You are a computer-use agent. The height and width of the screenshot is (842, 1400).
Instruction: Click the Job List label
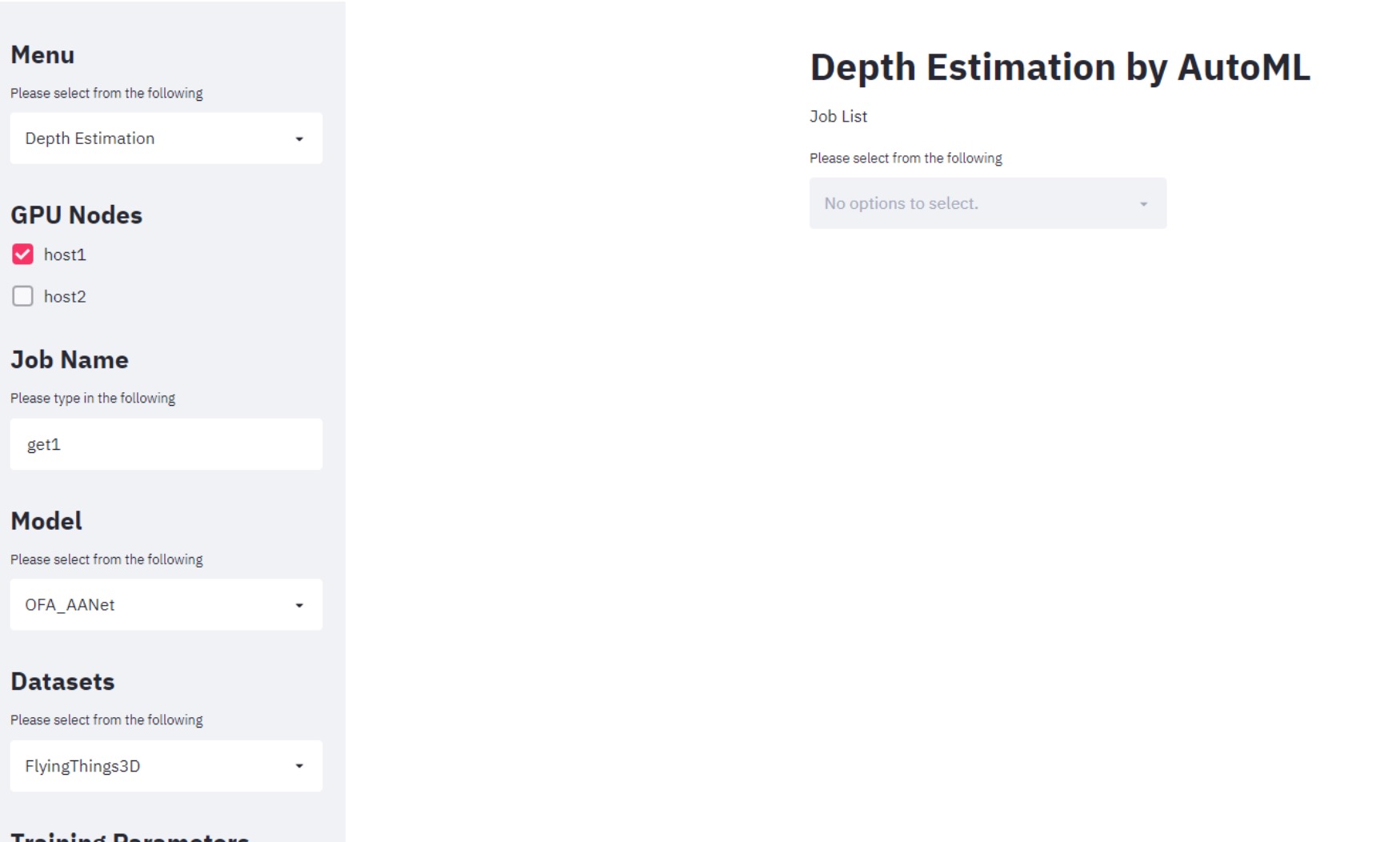tap(838, 116)
